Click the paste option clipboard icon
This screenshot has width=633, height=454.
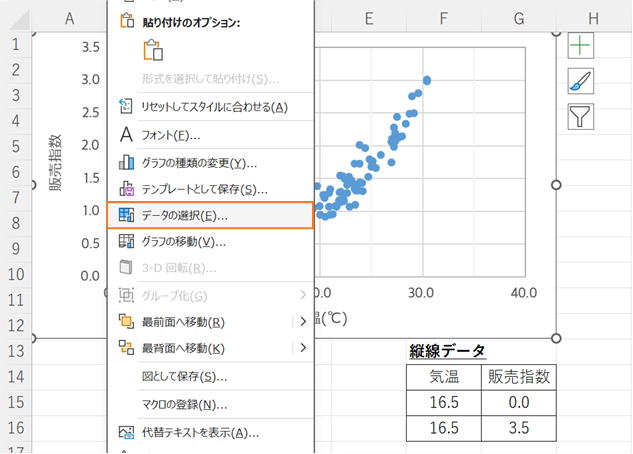[x=153, y=50]
